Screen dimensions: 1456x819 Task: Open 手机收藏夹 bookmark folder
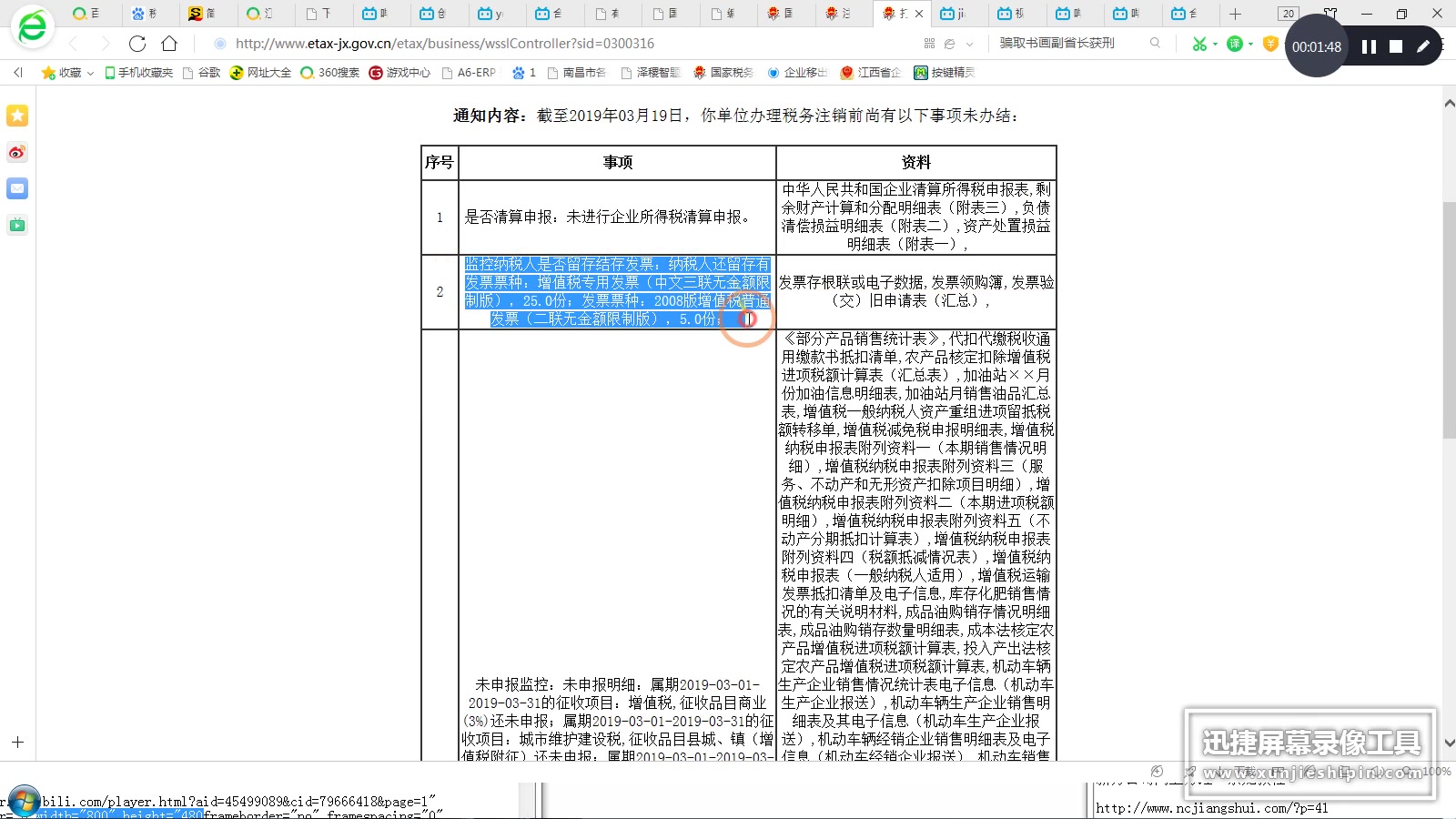[x=139, y=72]
